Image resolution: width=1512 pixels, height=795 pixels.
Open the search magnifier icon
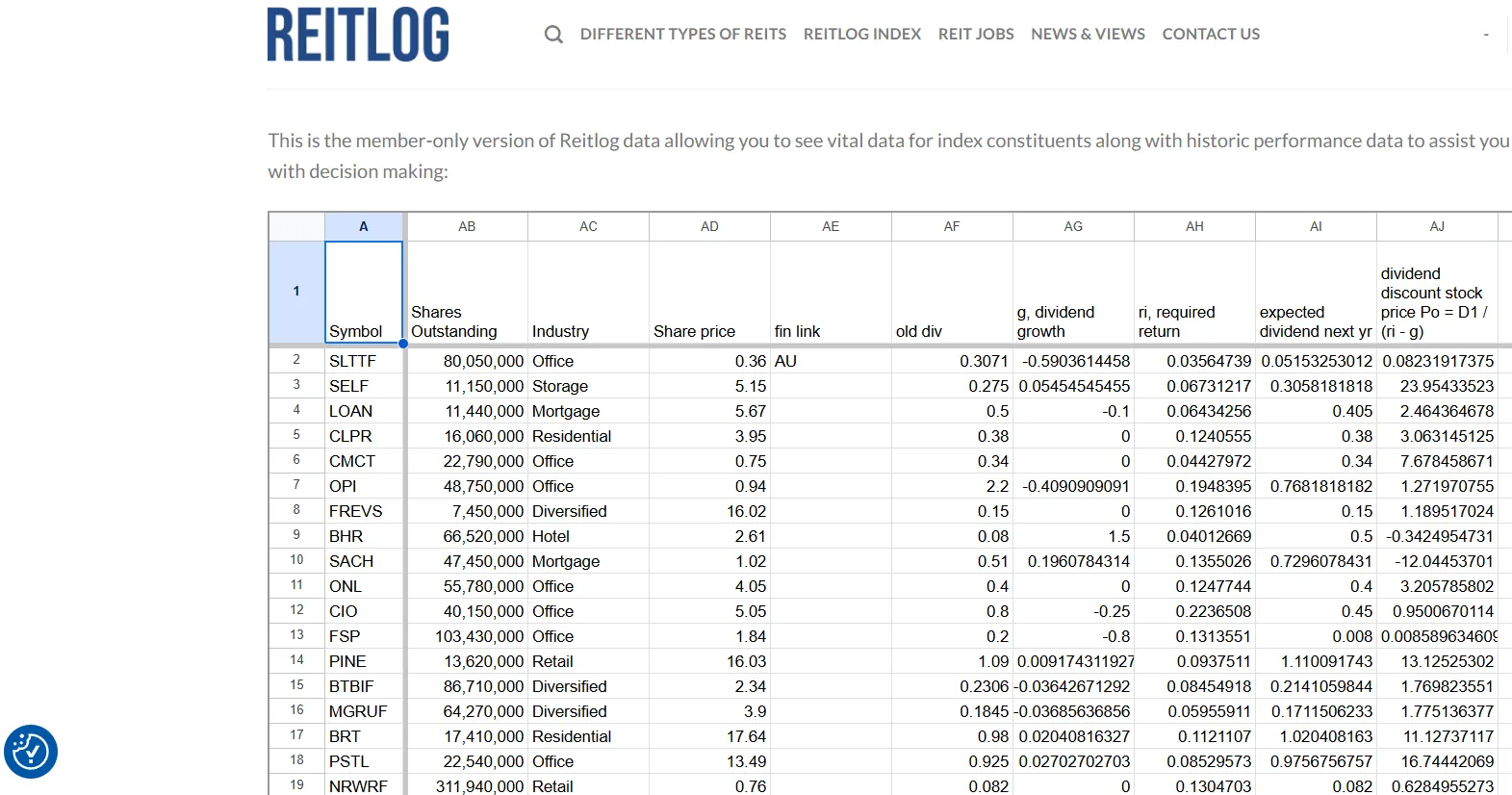553,35
